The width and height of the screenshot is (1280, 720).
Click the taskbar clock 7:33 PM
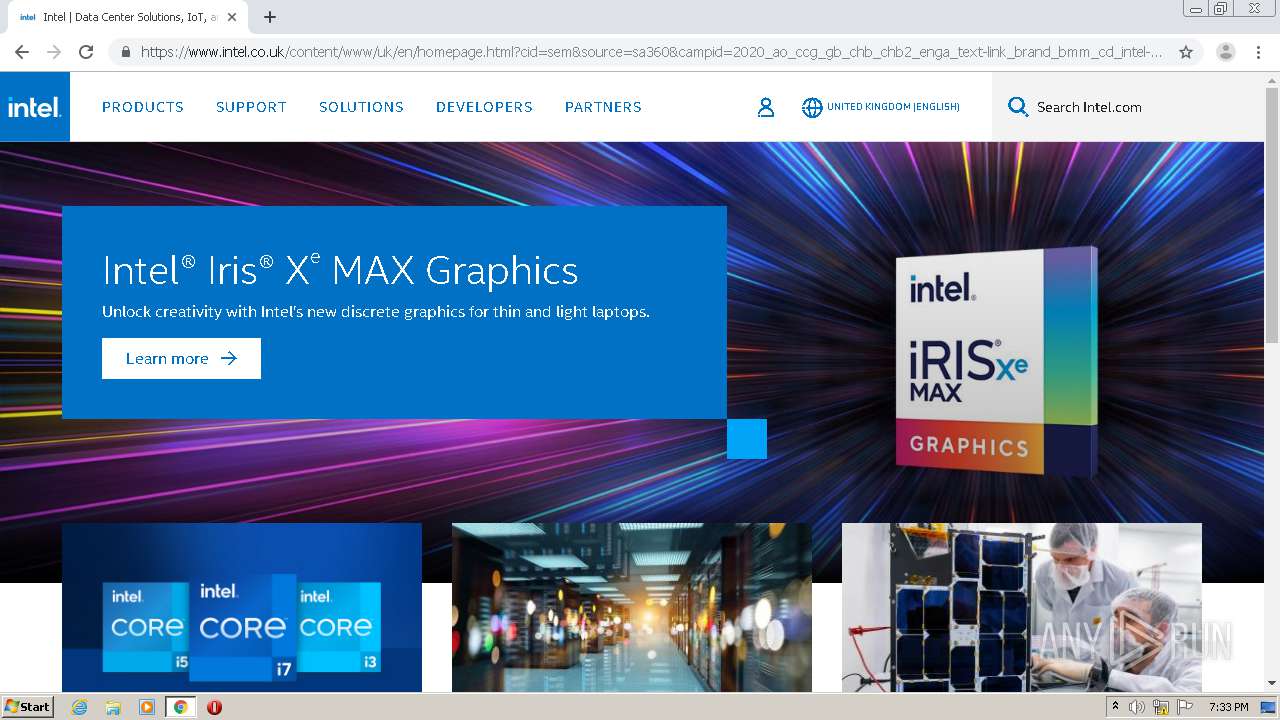coord(1228,707)
